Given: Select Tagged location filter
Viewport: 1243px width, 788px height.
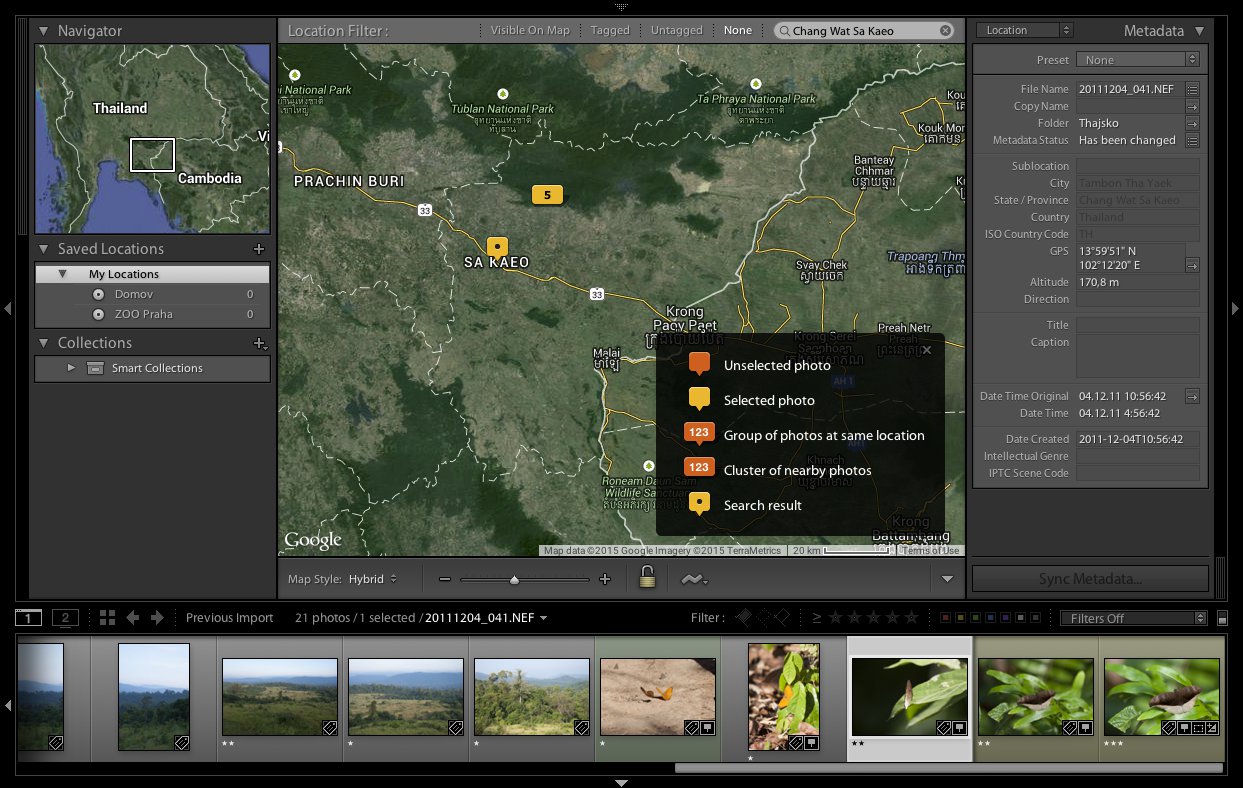Looking at the screenshot, I should click(610, 30).
